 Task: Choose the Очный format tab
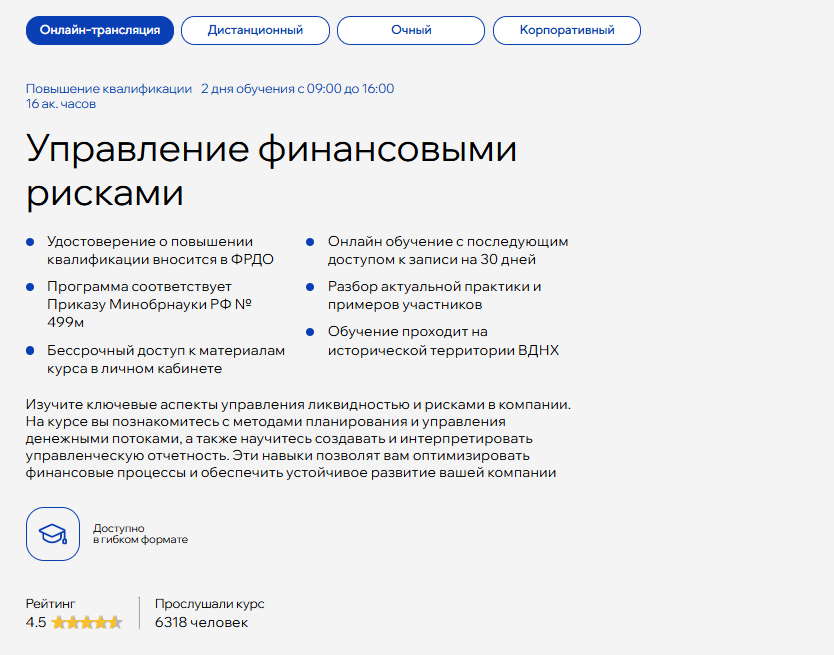click(411, 30)
